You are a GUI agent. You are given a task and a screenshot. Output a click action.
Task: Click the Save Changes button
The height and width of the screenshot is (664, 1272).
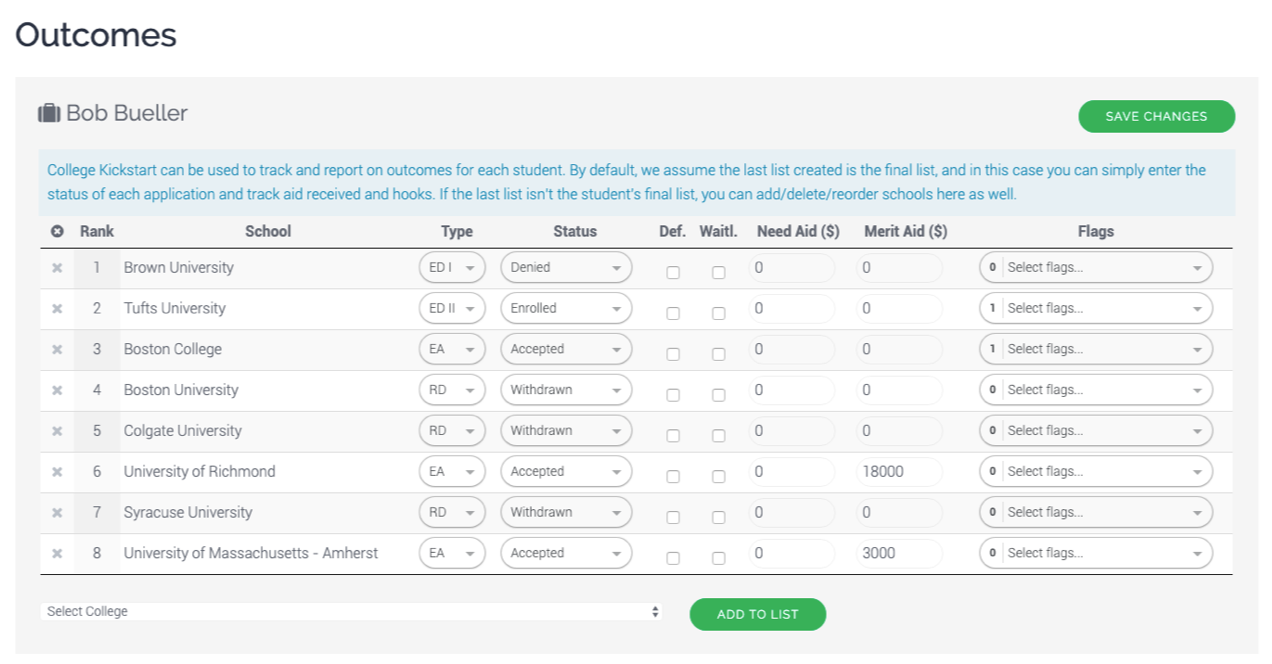coord(1156,116)
